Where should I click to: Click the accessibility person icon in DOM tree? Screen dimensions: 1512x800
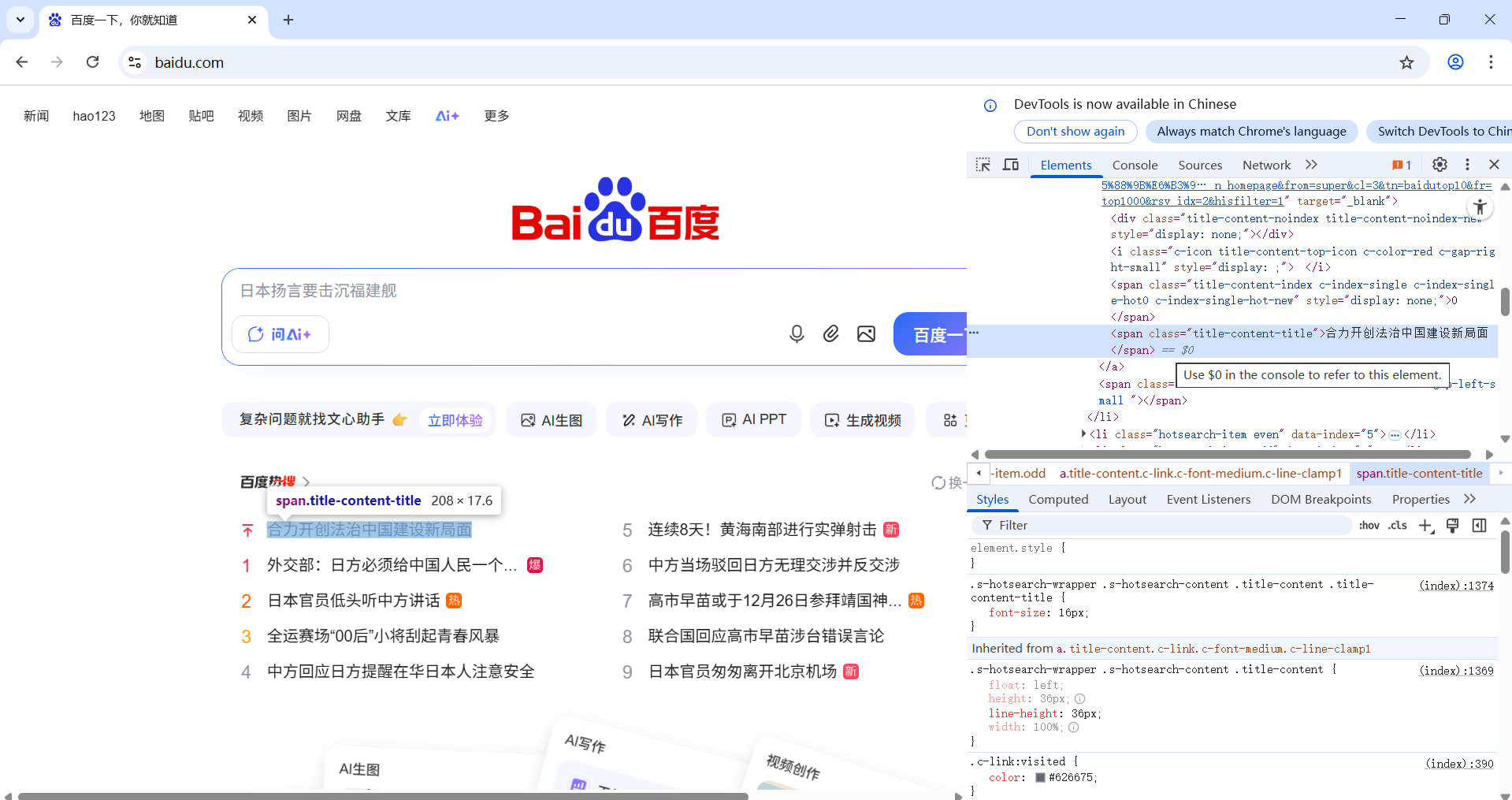click(x=1480, y=207)
